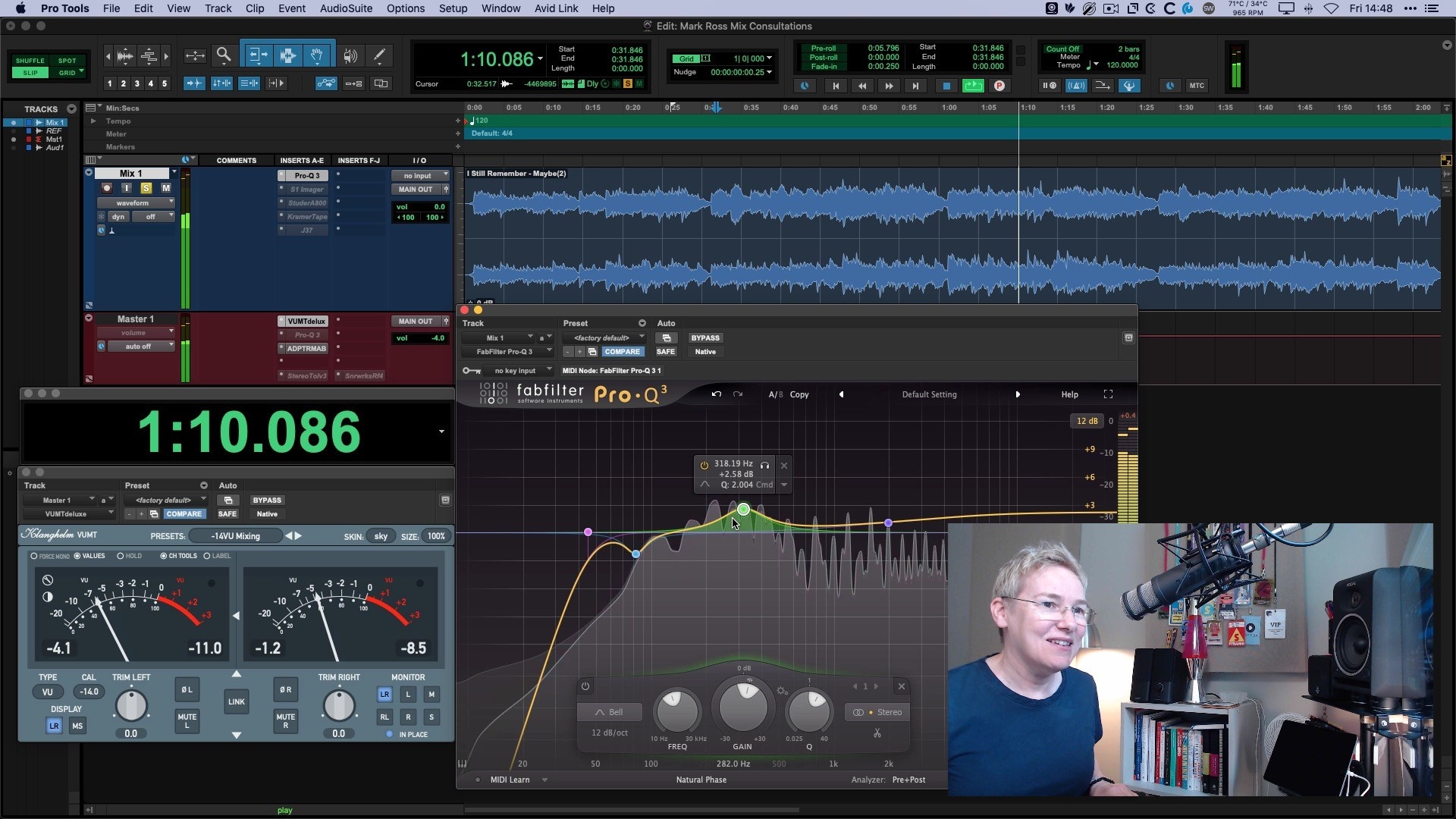Screen dimensions: 1456x819
Task: Select the Pencil tool
Action: [x=379, y=55]
